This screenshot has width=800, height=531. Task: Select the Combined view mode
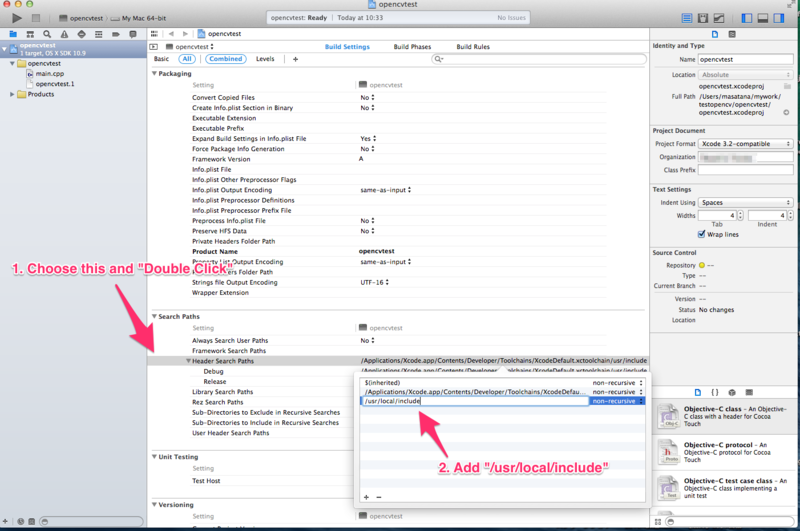point(226,59)
